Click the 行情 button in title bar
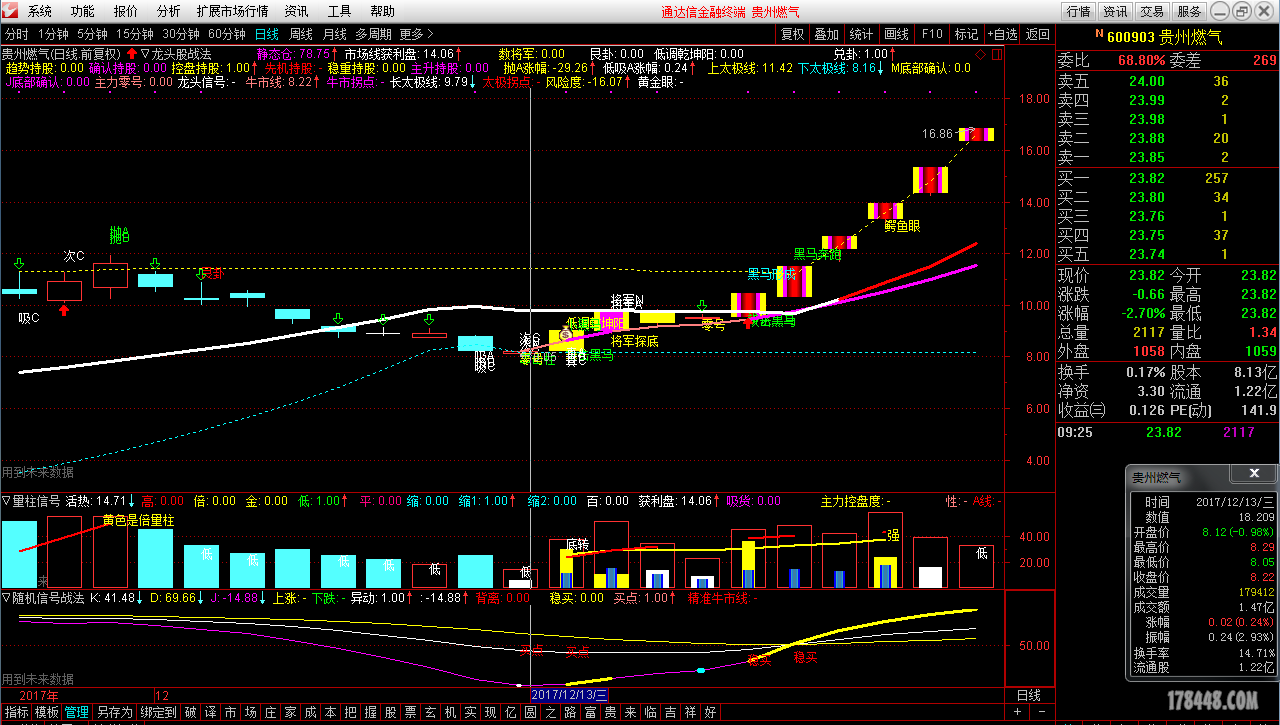This screenshot has width=1280, height=725. pyautogui.click(x=1078, y=11)
